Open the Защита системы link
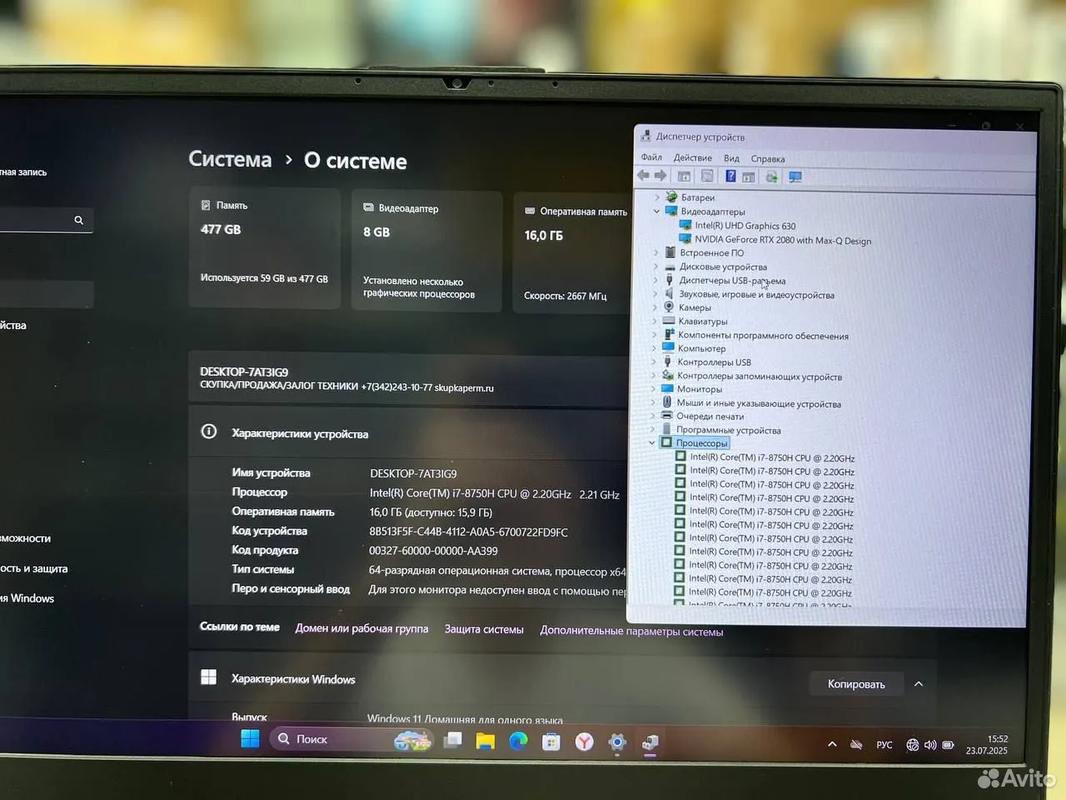 click(x=484, y=629)
